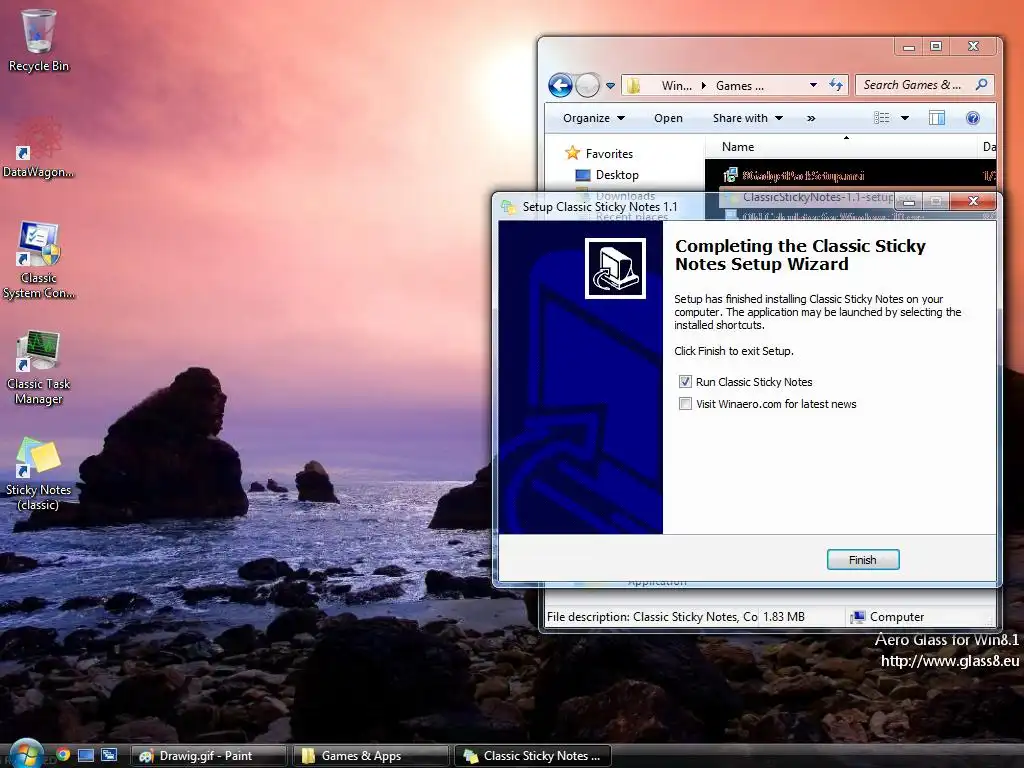Select the first file row in Explorer's list
The height and width of the screenshot is (768, 1024).
pyautogui.click(x=850, y=175)
